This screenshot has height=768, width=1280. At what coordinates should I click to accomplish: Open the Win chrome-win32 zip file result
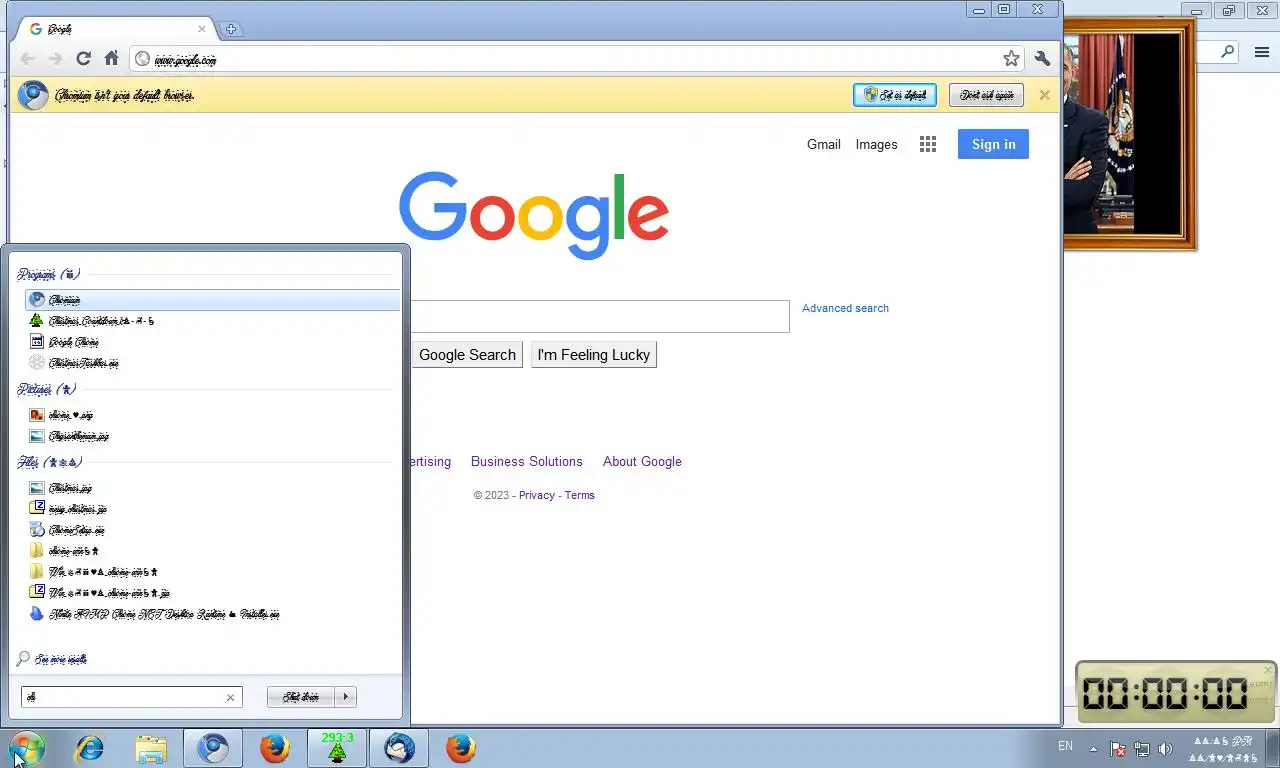[212, 593]
